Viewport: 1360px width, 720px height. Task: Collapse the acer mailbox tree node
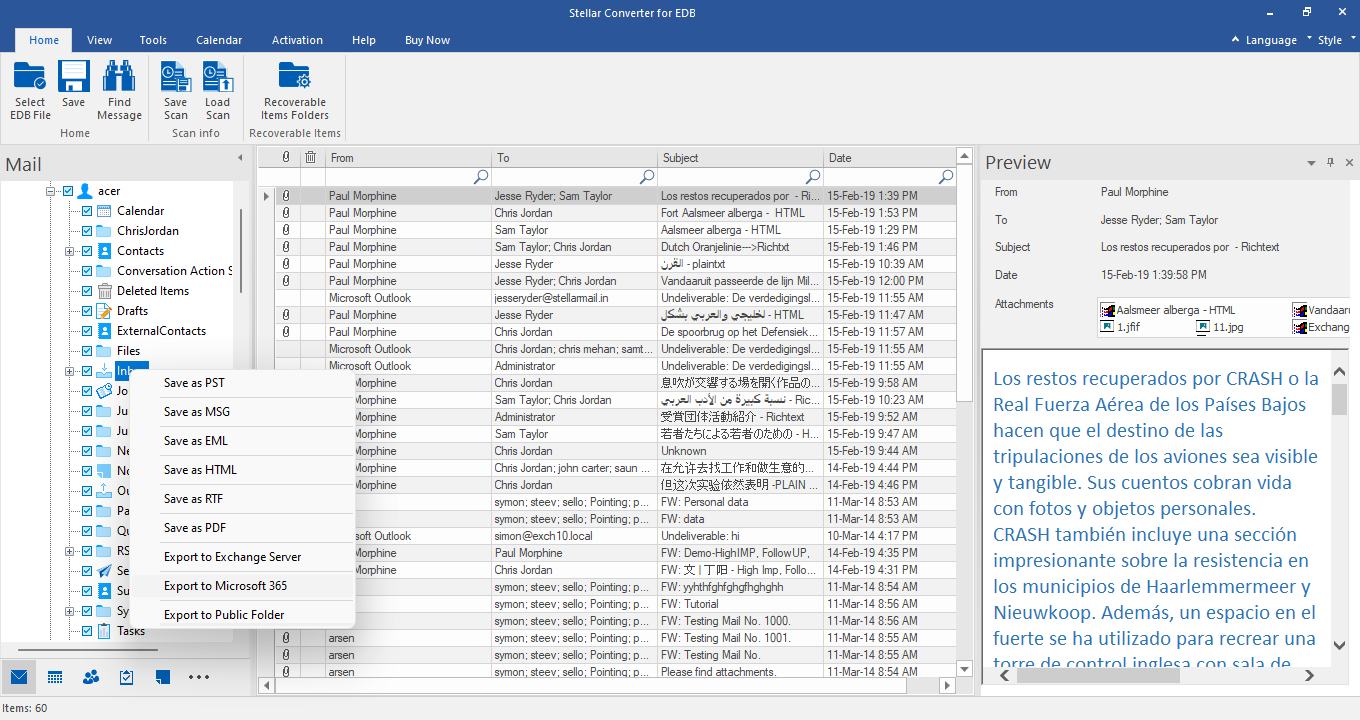[x=51, y=191]
